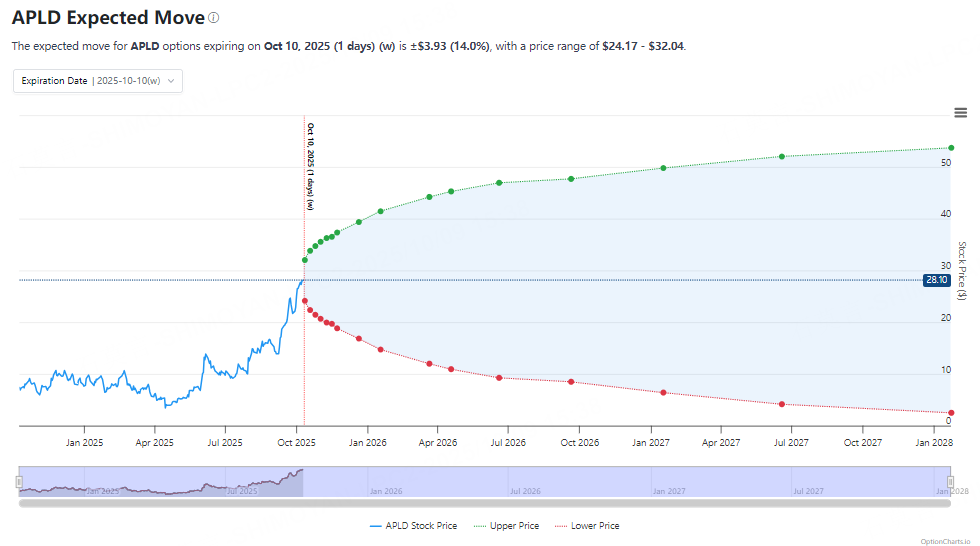Viewport: 980px width, 546px height.
Task: Click the Jul 2026 x-axis label
Action: coord(508,443)
